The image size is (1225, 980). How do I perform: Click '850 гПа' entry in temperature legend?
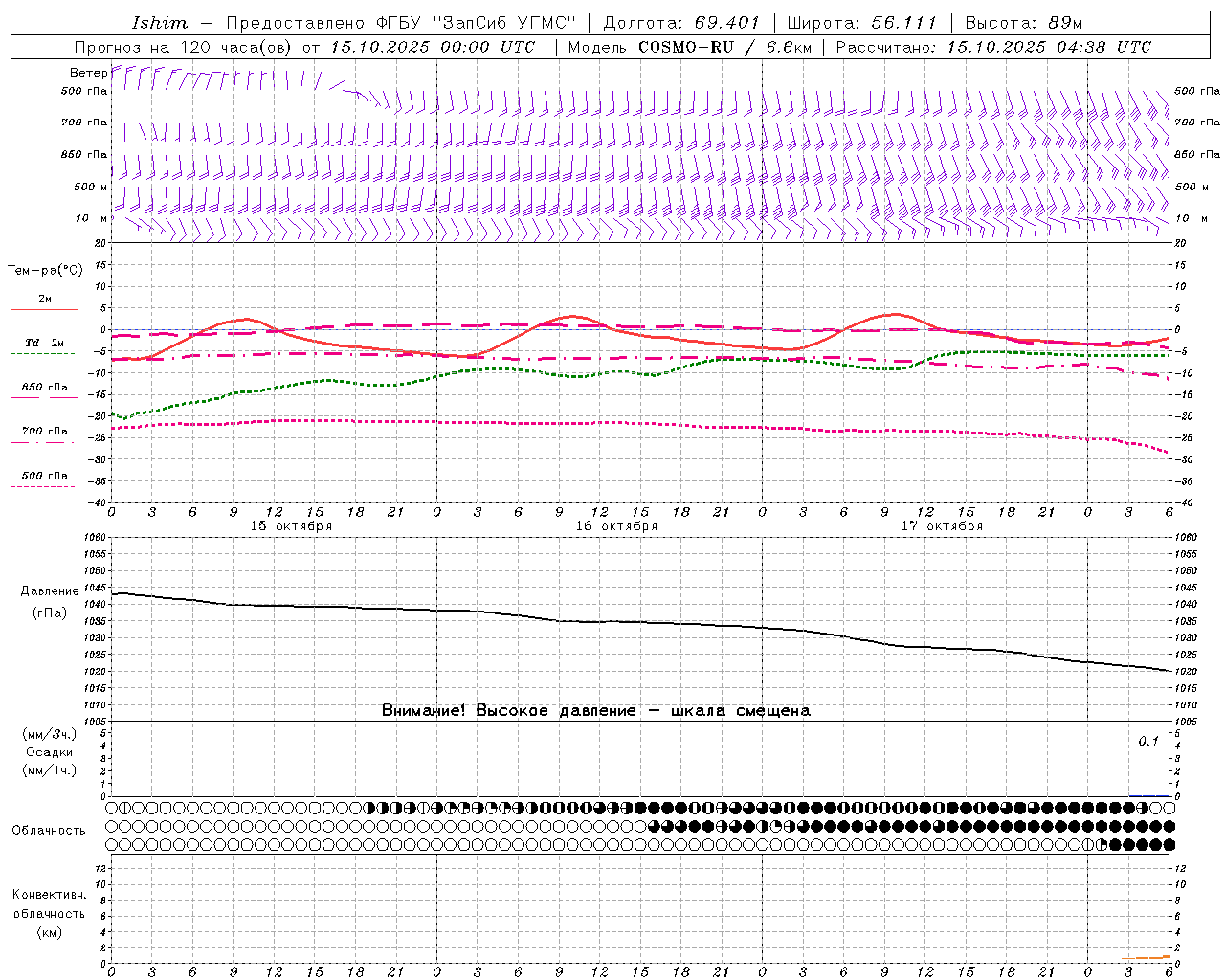(44, 388)
